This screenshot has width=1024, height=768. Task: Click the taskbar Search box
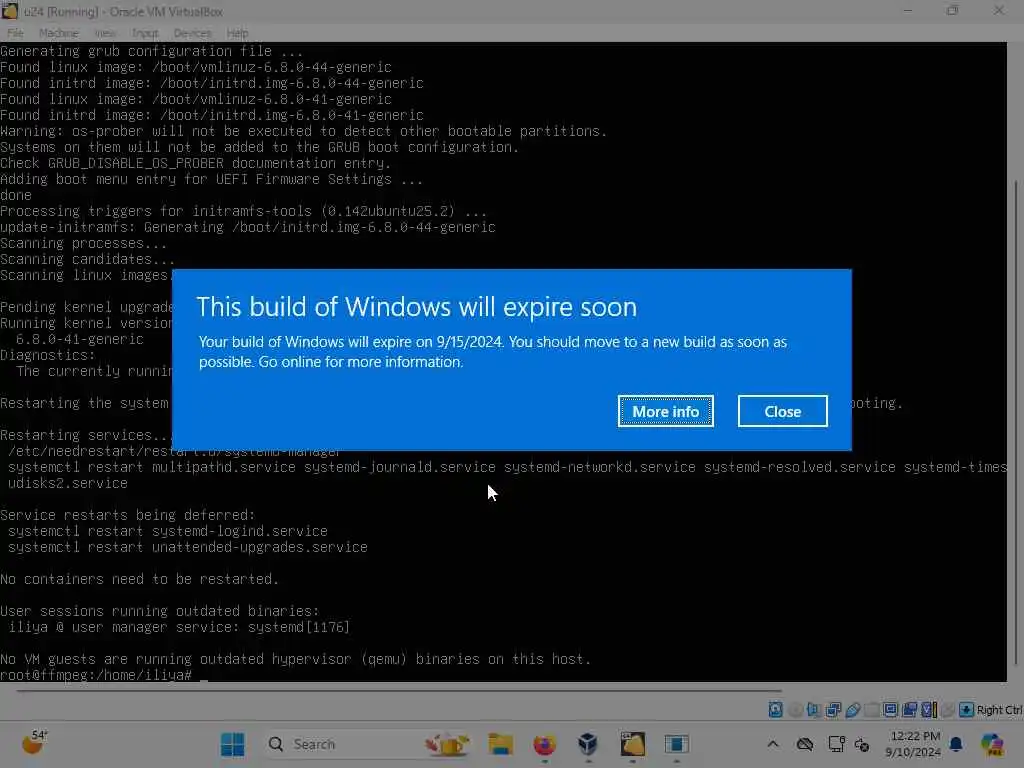[369, 744]
